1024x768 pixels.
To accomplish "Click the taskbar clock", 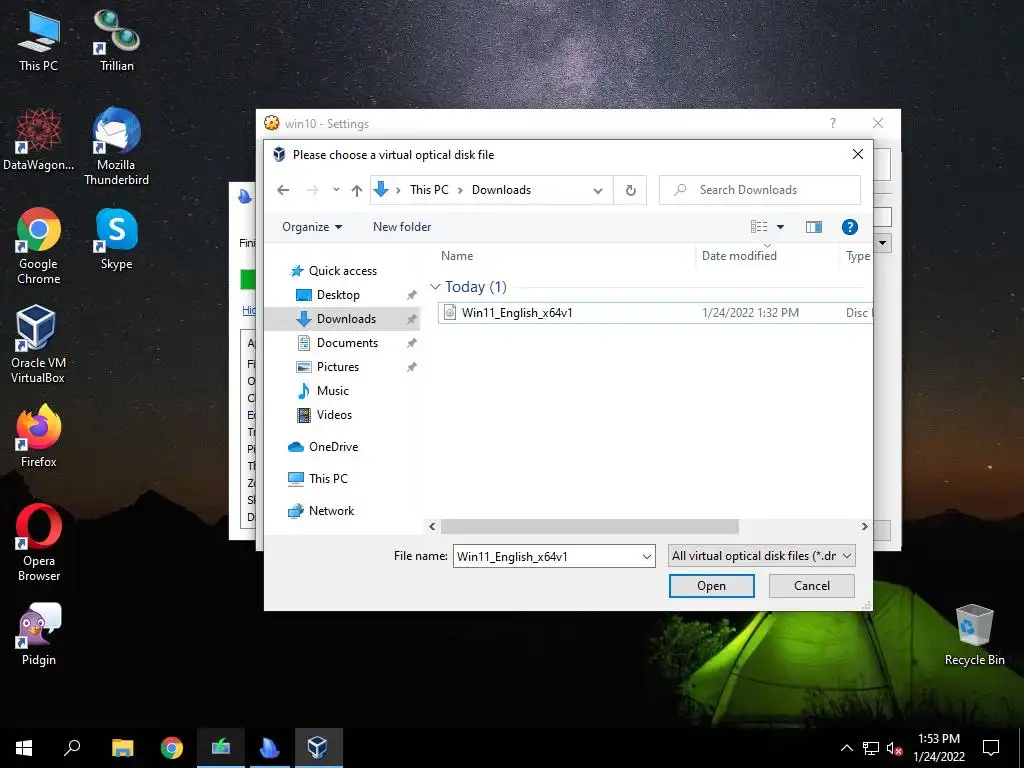I will [938, 748].
